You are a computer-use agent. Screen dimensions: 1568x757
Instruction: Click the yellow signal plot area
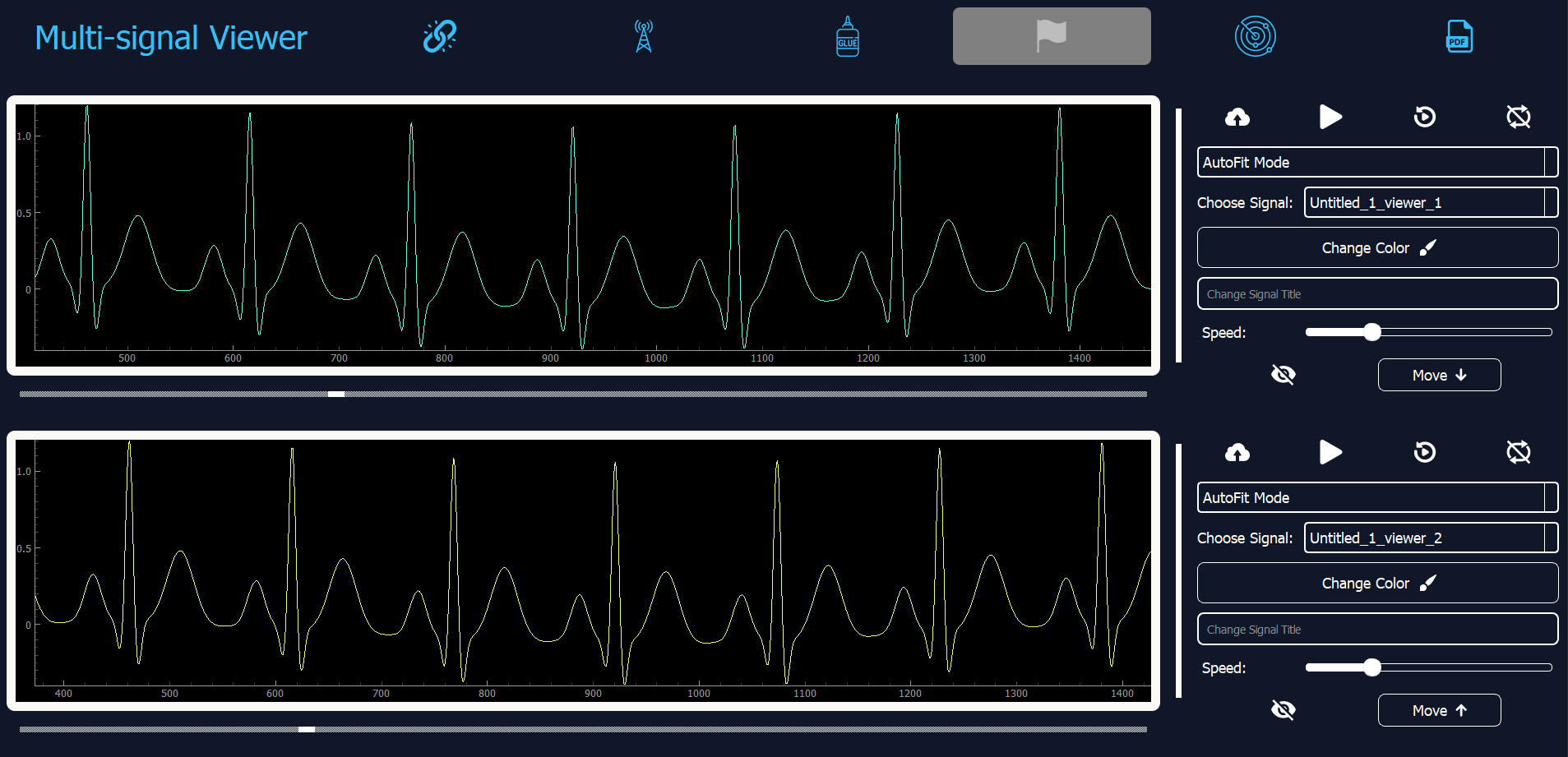[583, 570]
